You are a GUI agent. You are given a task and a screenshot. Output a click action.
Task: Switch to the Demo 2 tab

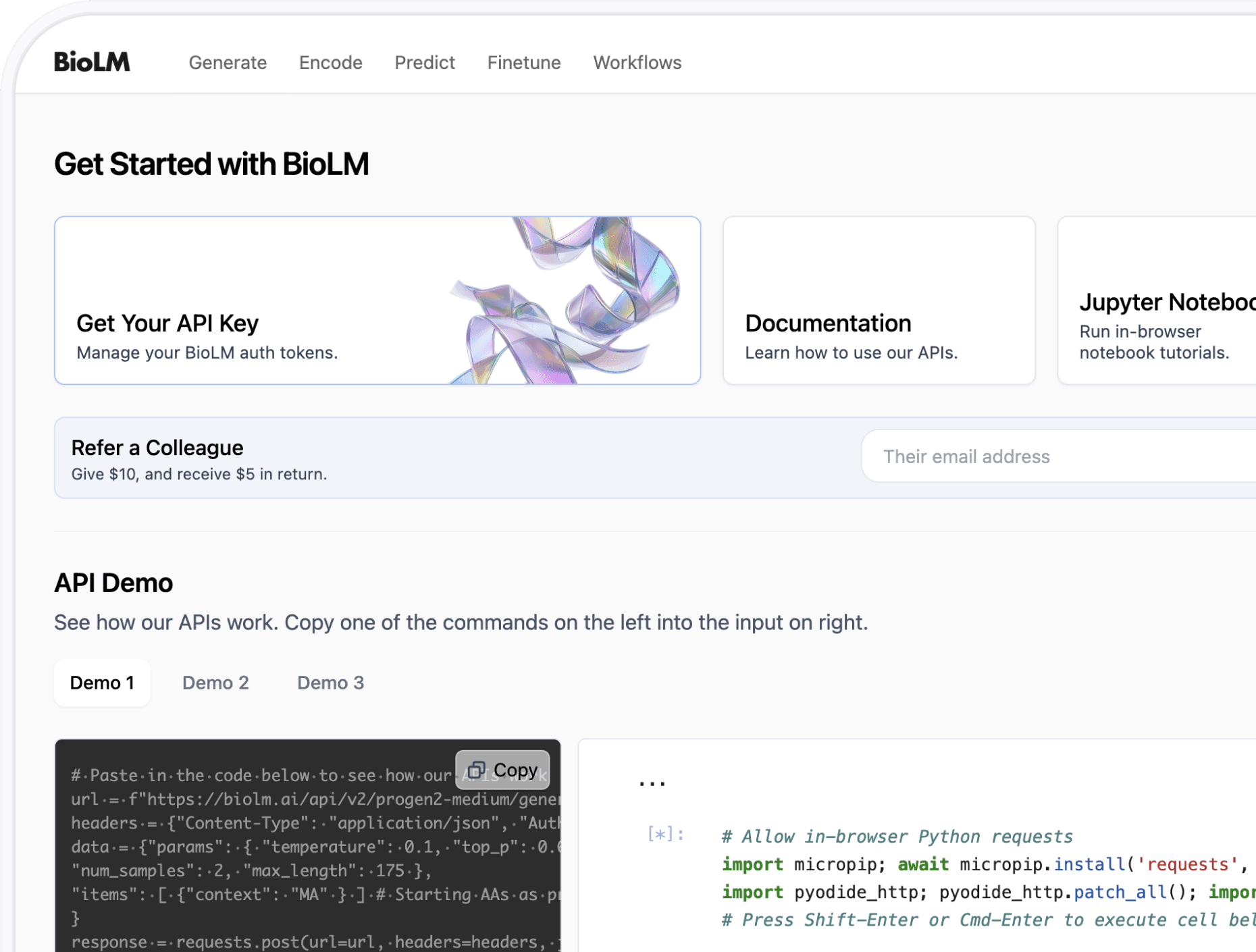(x=215, y=683)
